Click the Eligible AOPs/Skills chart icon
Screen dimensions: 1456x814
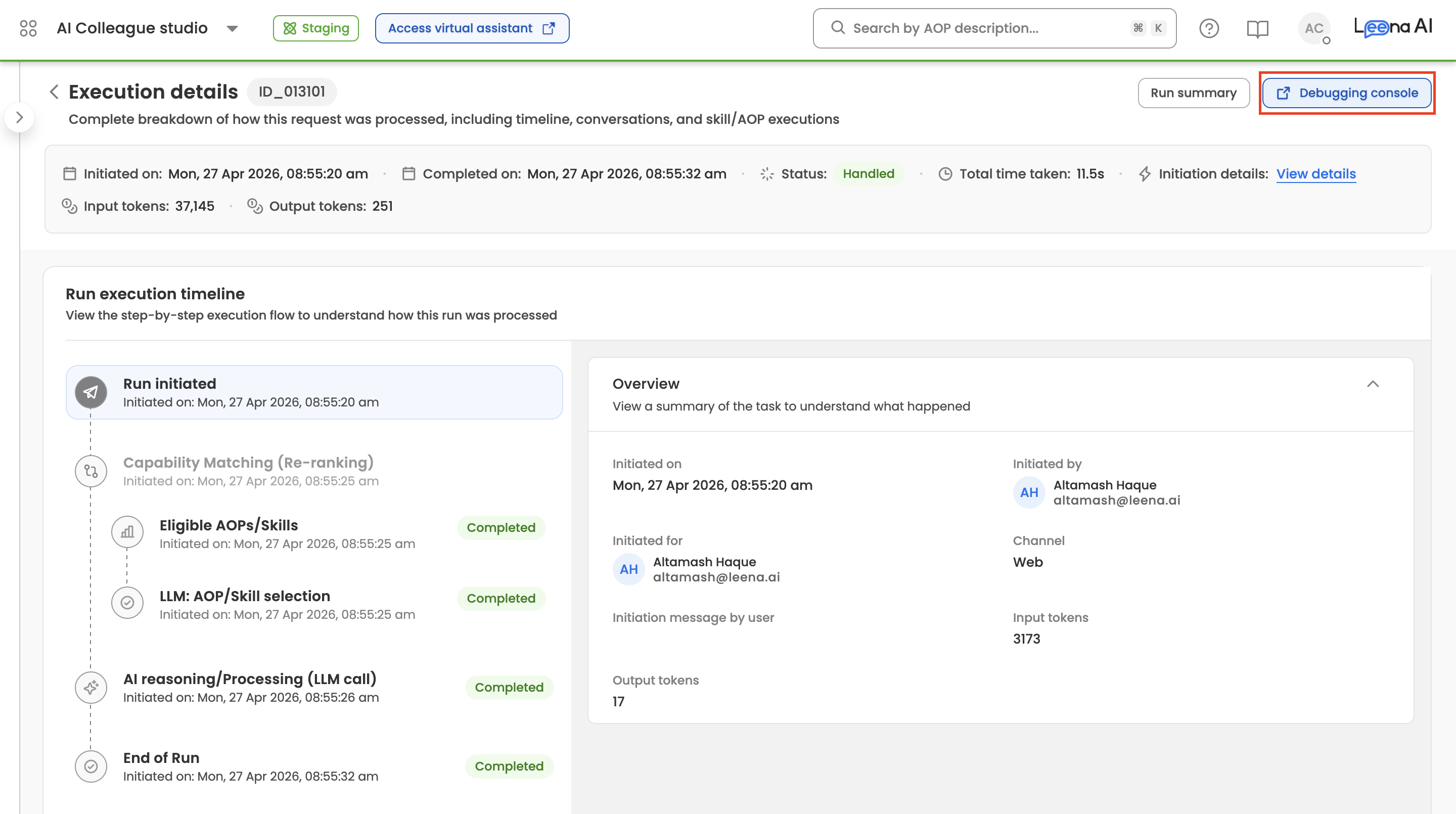(127, 532)
